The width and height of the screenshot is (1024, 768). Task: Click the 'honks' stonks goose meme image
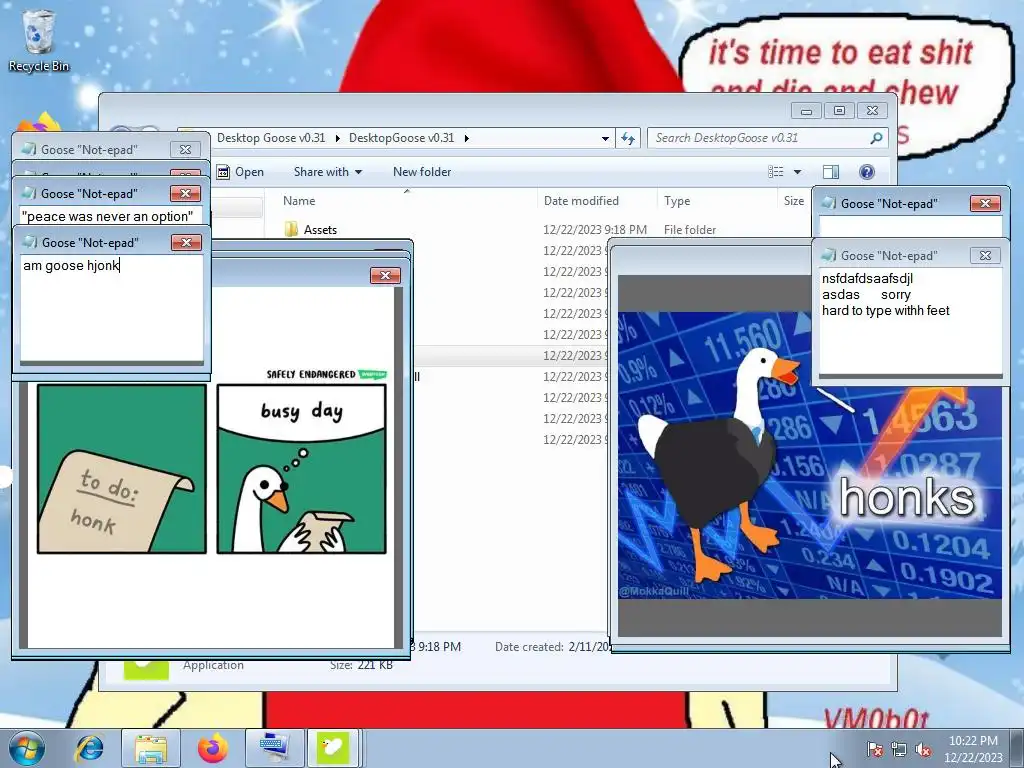[810, 455]
